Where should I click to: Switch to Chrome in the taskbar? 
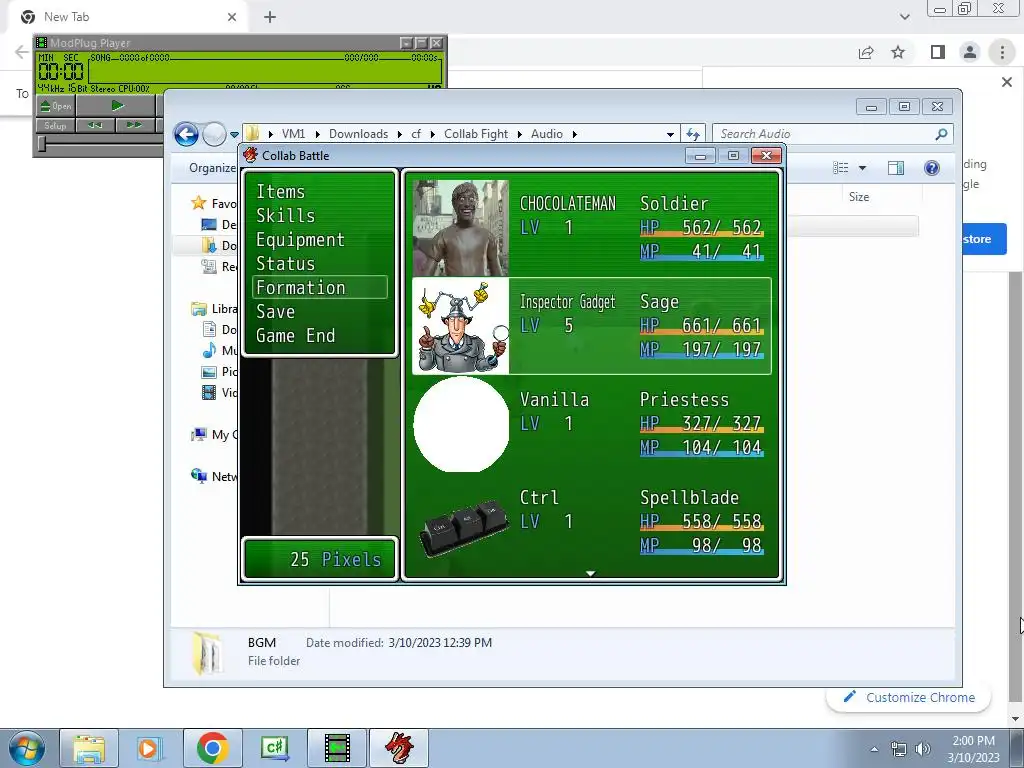[212, 748]
